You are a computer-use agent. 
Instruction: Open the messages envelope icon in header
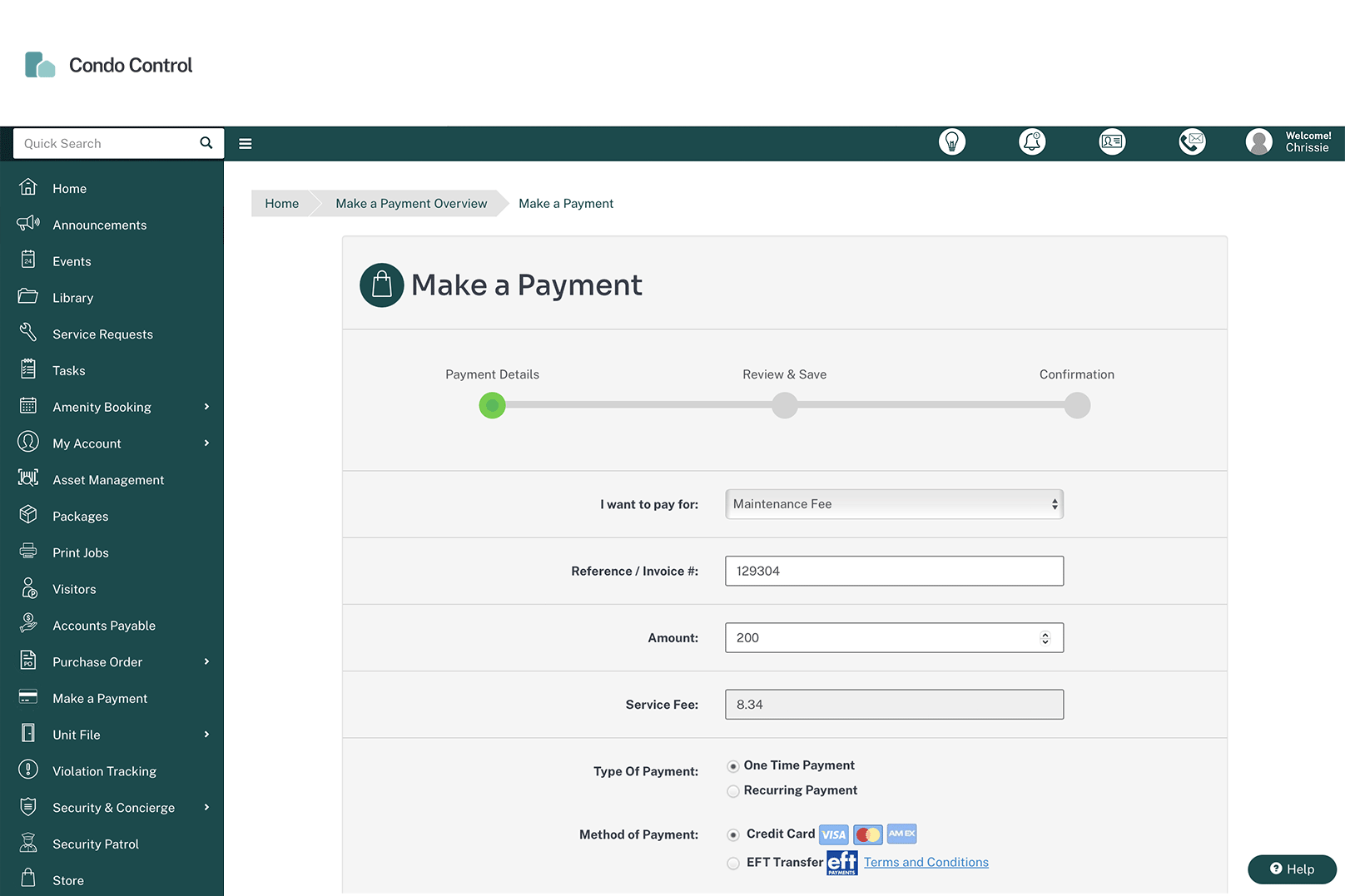[x=1192, y=141]
